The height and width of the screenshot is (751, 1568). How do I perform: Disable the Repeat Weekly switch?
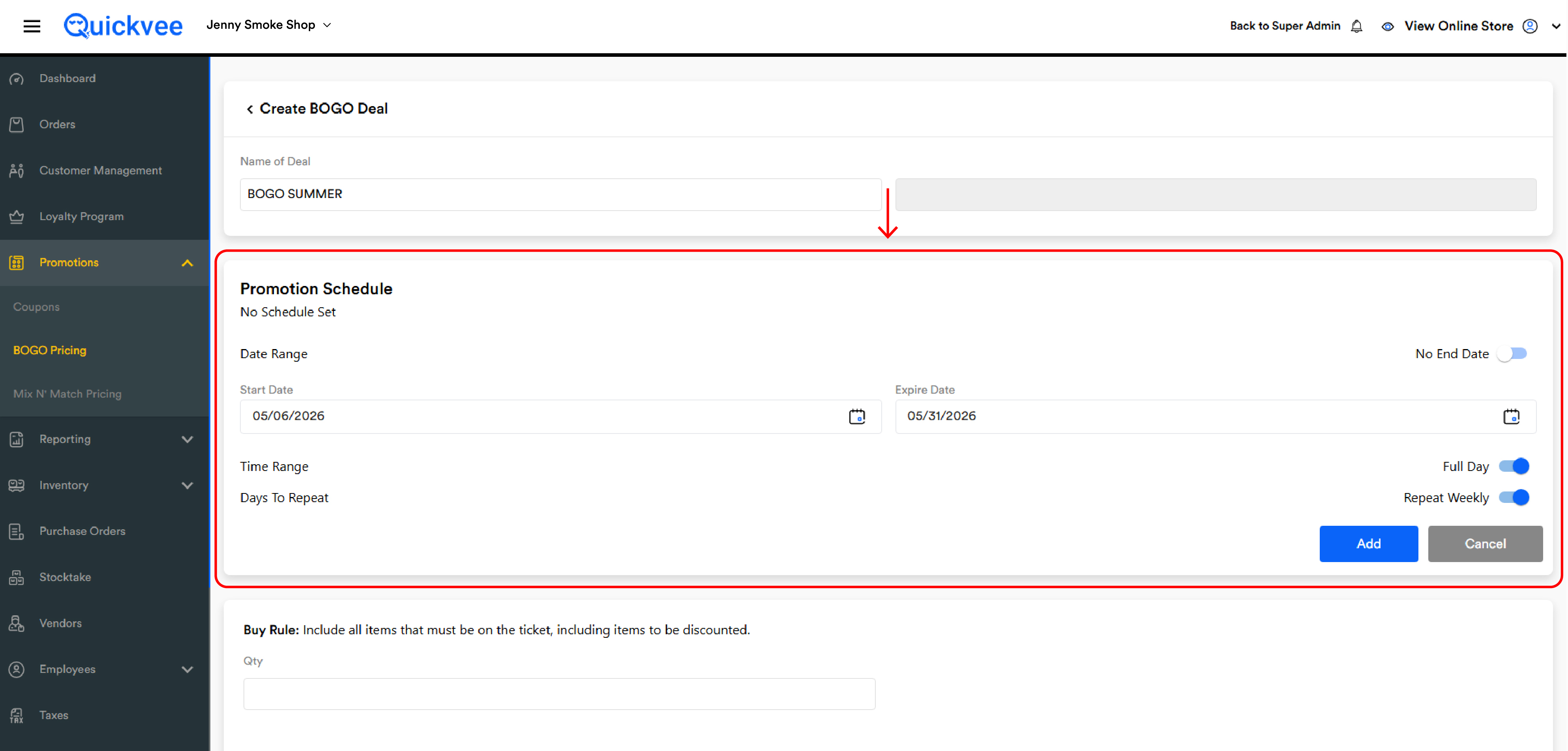1513,497
